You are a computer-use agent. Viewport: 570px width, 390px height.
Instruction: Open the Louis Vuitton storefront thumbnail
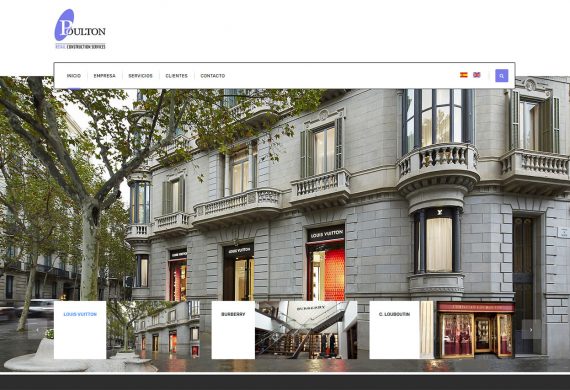153,330
